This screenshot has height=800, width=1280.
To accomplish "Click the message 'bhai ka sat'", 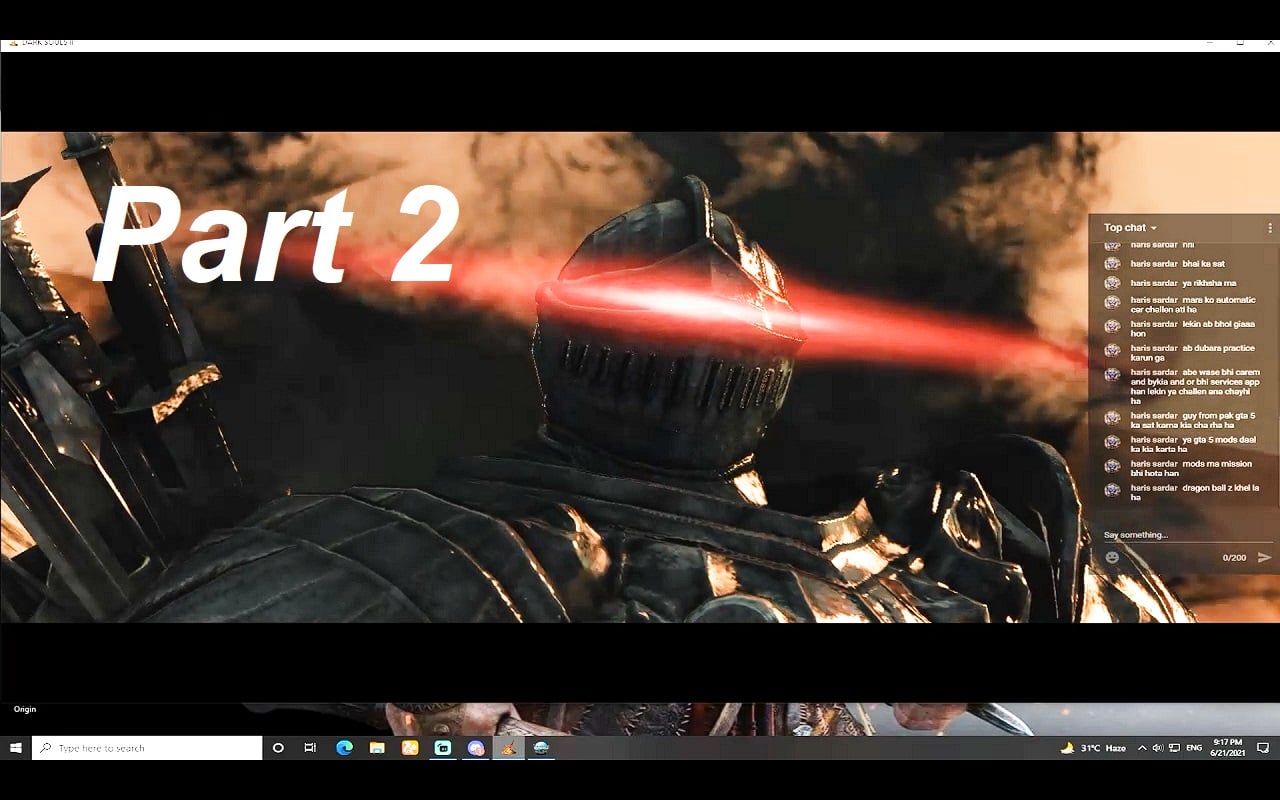I will click(x=1203, y=264).
